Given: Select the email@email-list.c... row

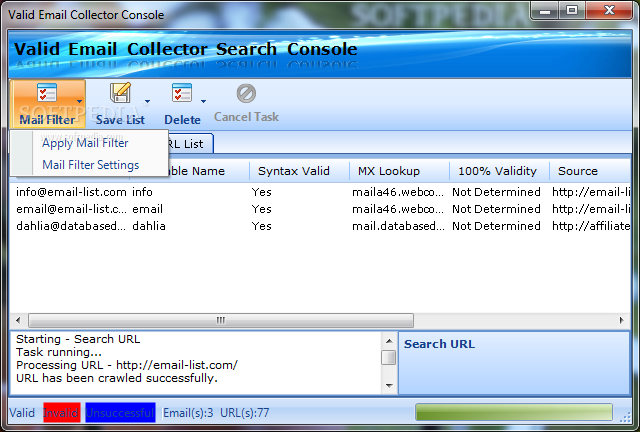Looking at the screenshot, I should pyautogui.click(x=320, y=209).
